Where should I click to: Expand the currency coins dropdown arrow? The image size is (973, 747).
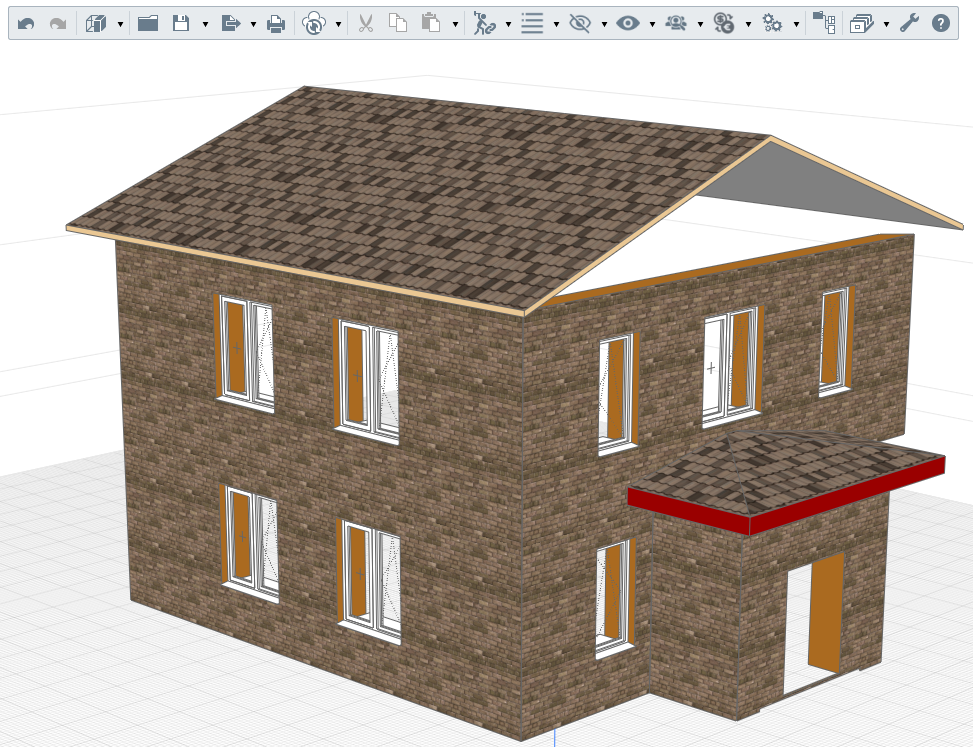point(748,24)
